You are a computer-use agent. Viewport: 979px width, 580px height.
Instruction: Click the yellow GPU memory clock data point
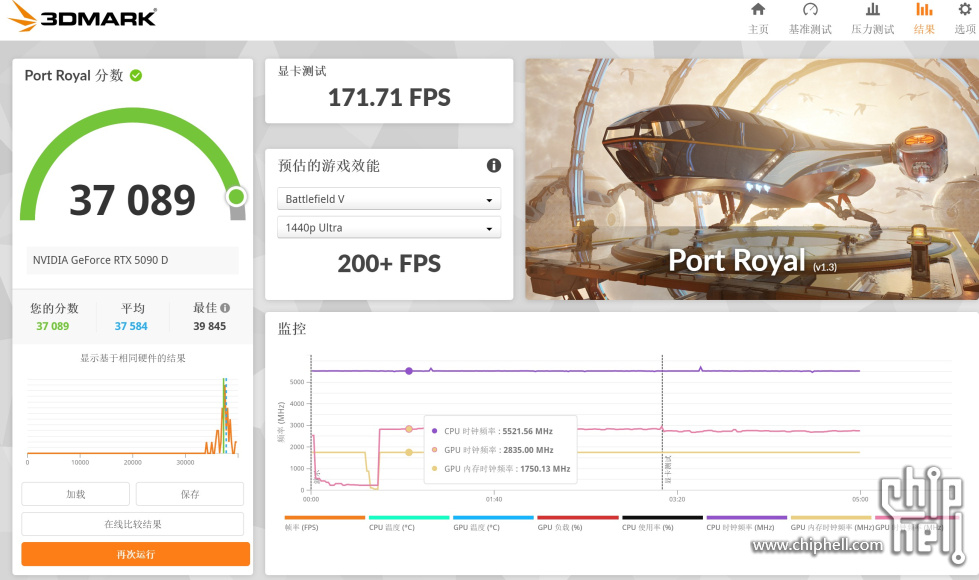[409, 452]
